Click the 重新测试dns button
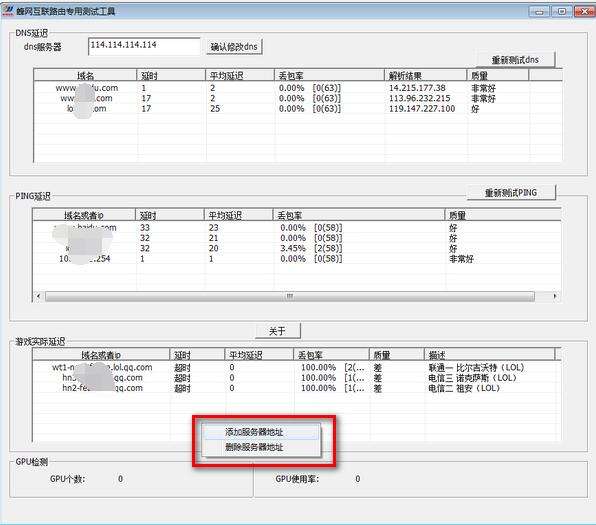This screenshot has width=596, height=525. click(515, 60)
